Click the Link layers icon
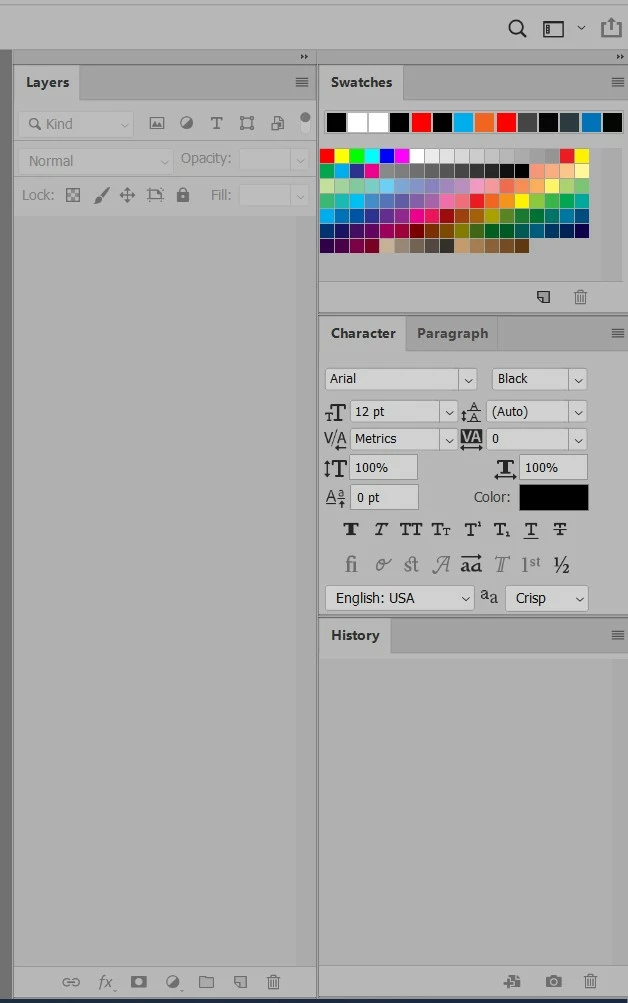Screen dimensions: 628x1003 71,982
